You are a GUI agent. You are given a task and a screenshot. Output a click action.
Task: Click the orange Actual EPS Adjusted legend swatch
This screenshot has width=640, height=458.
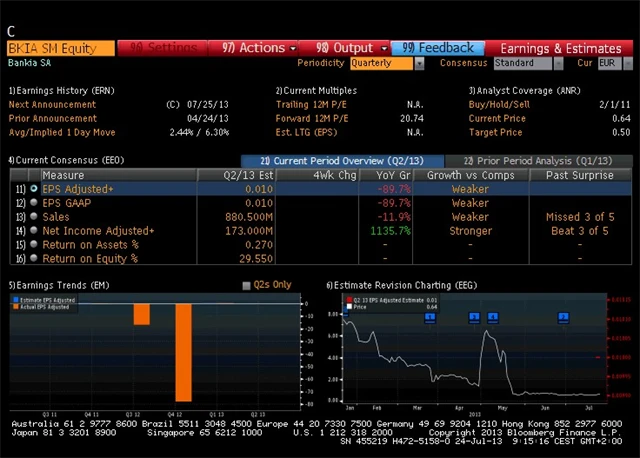[x=16, y=307]
